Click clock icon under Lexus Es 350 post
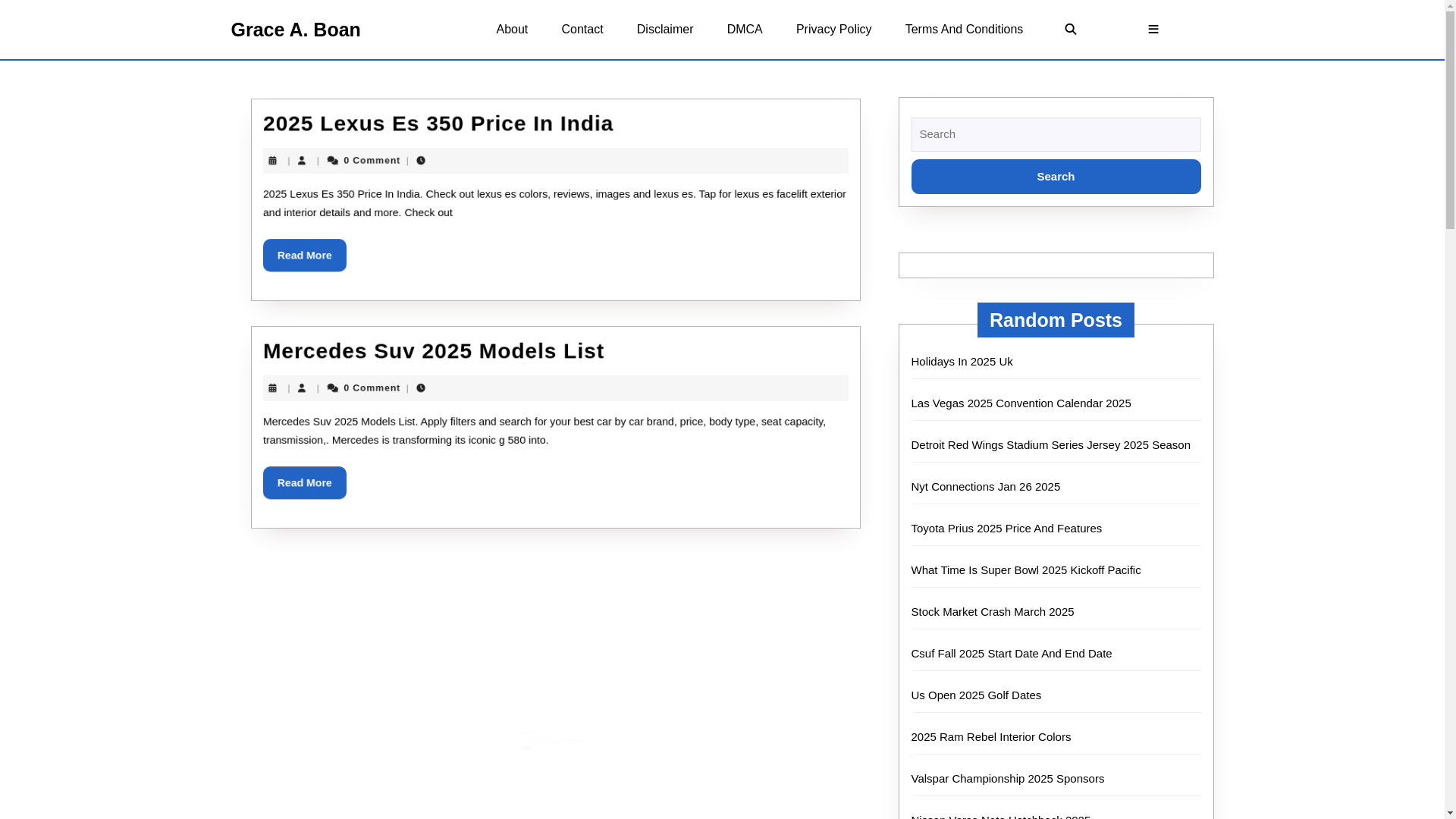The width and height of the screenshot is (1456, 819). click(x=421, y=160)
